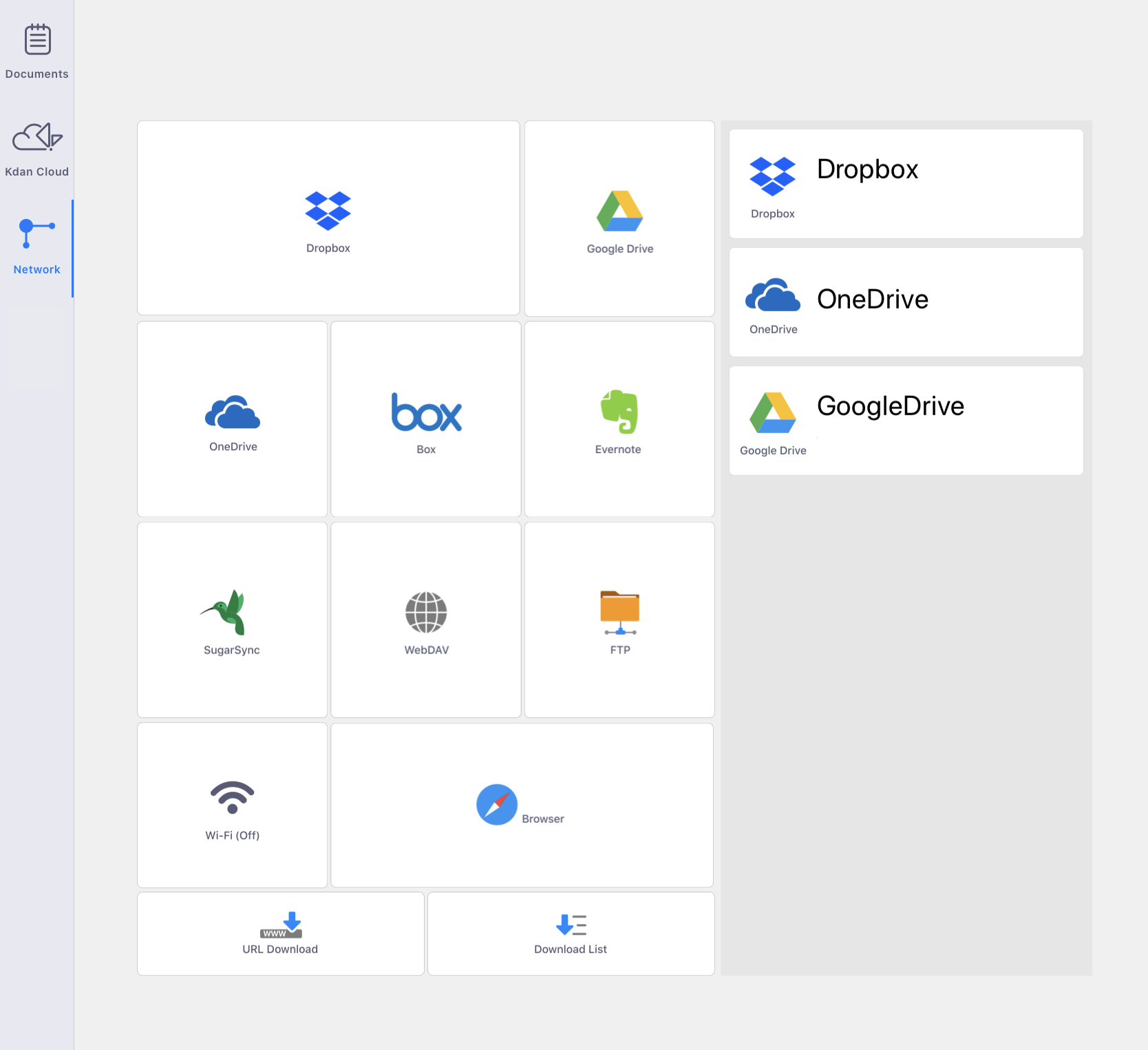Image resolution: width=1148 pixels, height=1050 pixels.
Task: Click the "Browser" label text
Action: point(543,819)
